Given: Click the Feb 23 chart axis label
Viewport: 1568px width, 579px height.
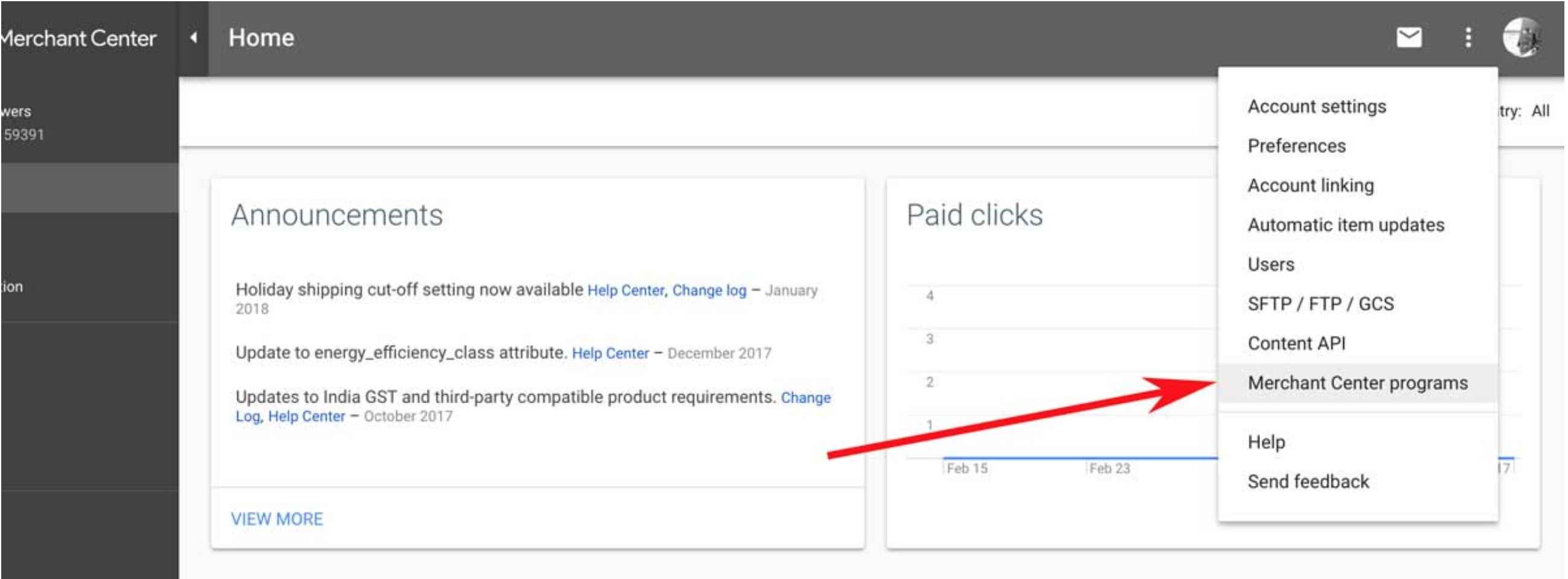Looking at the screenshot, I should [1109, 468].
